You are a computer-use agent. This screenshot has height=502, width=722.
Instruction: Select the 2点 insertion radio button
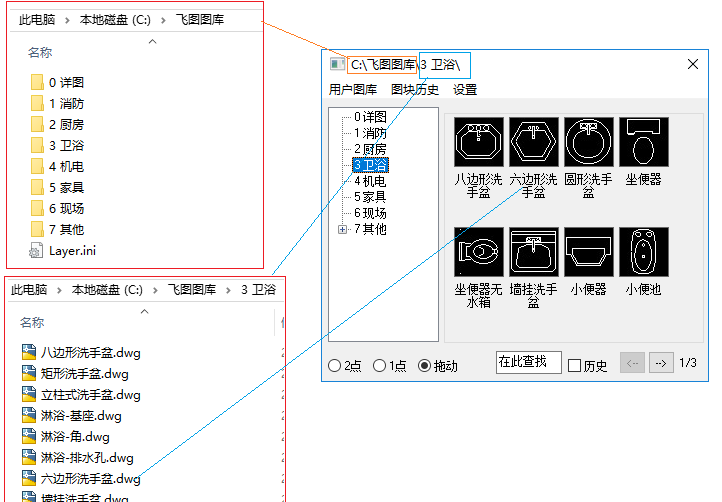334,366
